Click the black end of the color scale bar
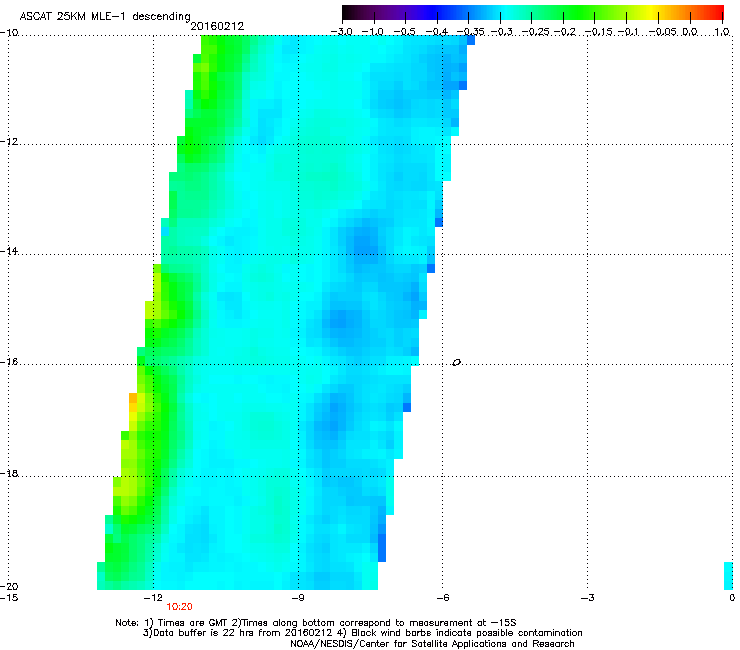Screen dimensions: 740x650 349,12
